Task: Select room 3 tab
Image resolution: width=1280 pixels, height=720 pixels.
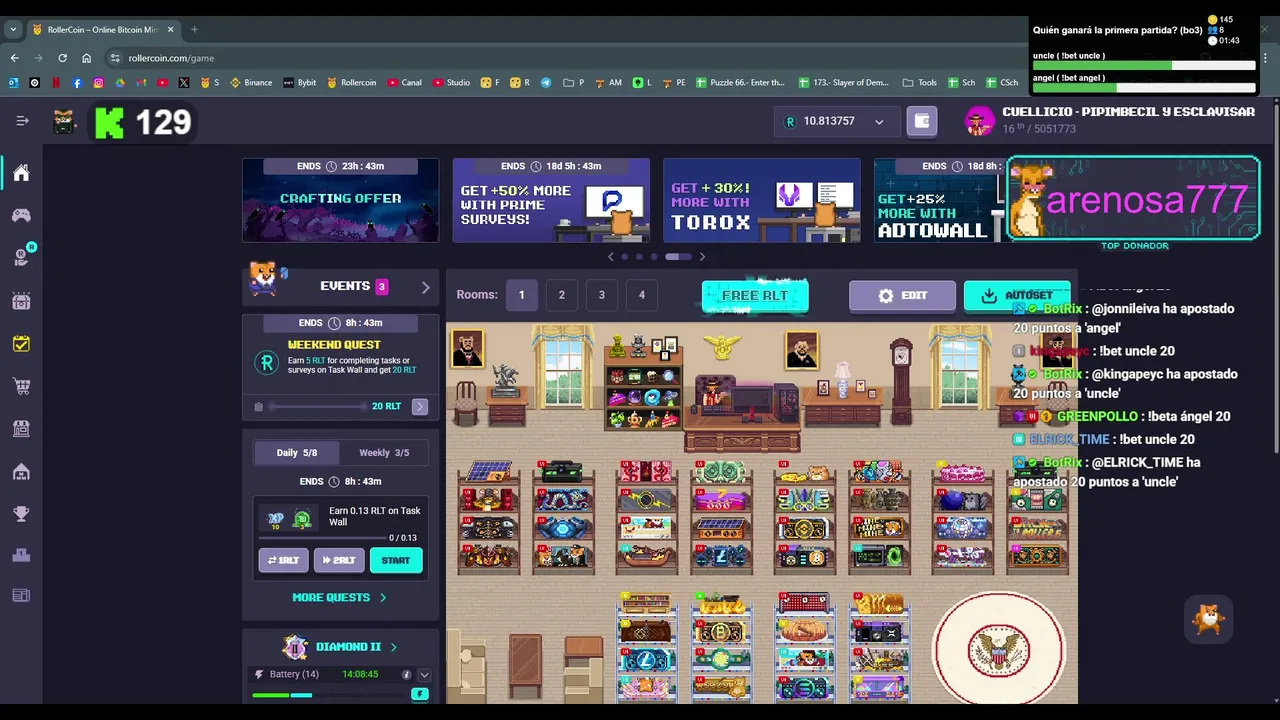Action: (x=601, y=295)
